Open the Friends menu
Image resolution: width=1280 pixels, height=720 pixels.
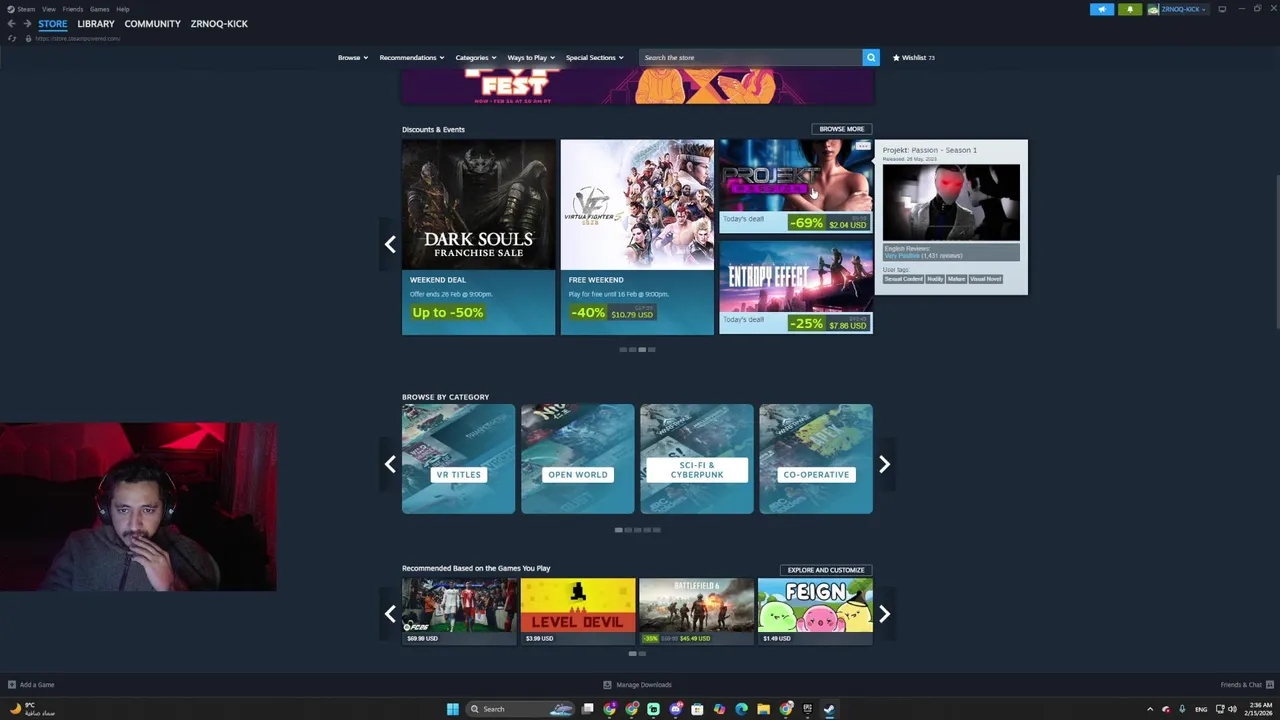(x=73, y=9)
